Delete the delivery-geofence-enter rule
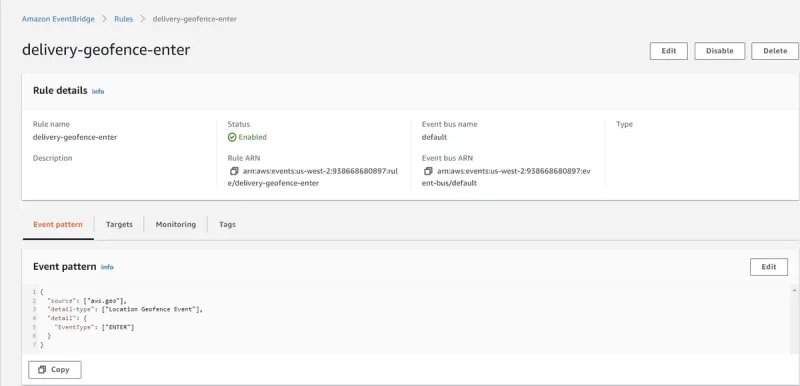The height and width of the screenshot is (386, 800). click(775, 51)
